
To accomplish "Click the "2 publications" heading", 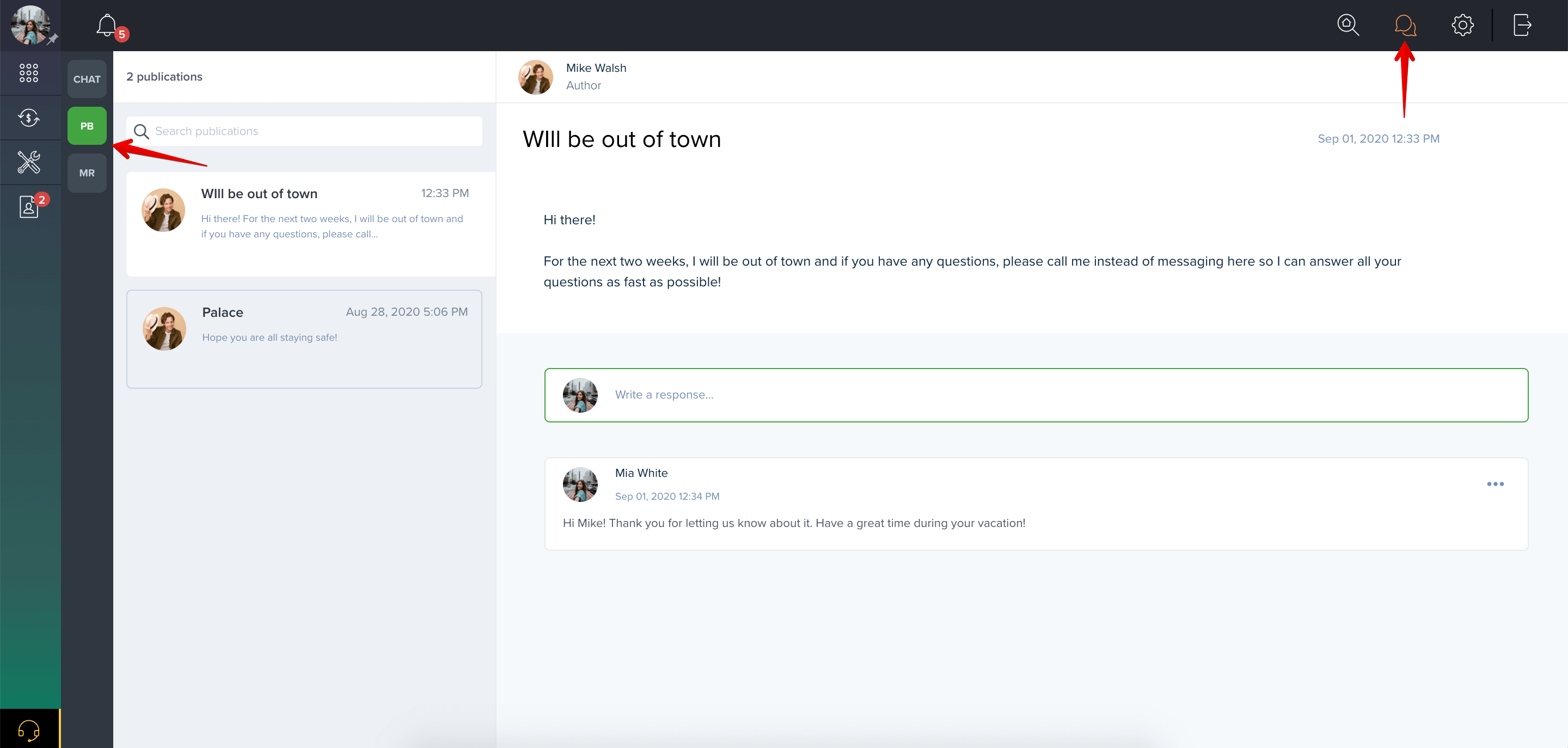I will point(164,77).
